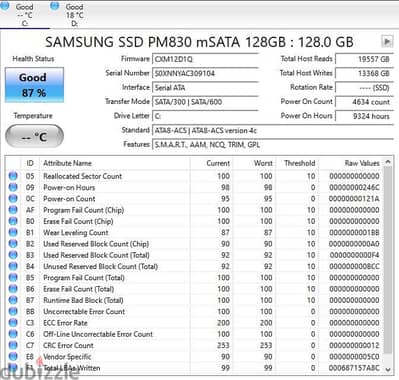This screenshot has width=399, height=380.
Task: Select status icon of Power-on Hours row
Action: [x=13, y=187]
